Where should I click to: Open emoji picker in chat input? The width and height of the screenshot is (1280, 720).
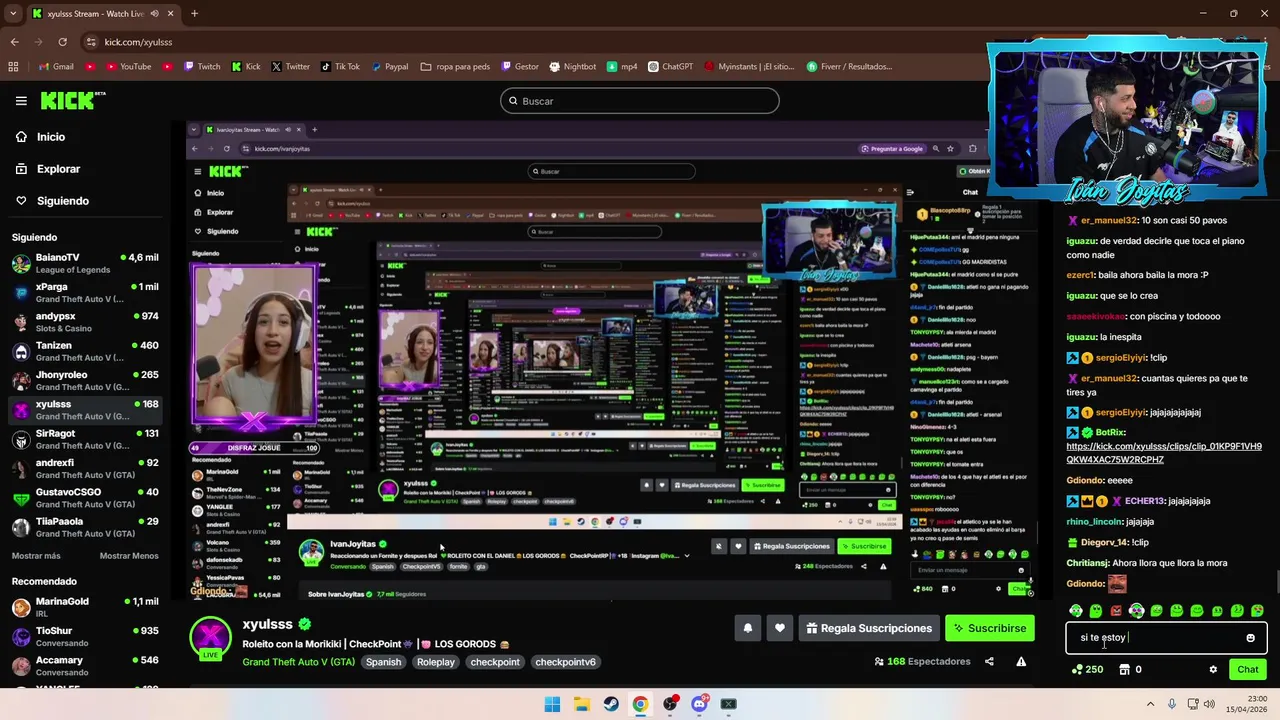click(1250, 638)
